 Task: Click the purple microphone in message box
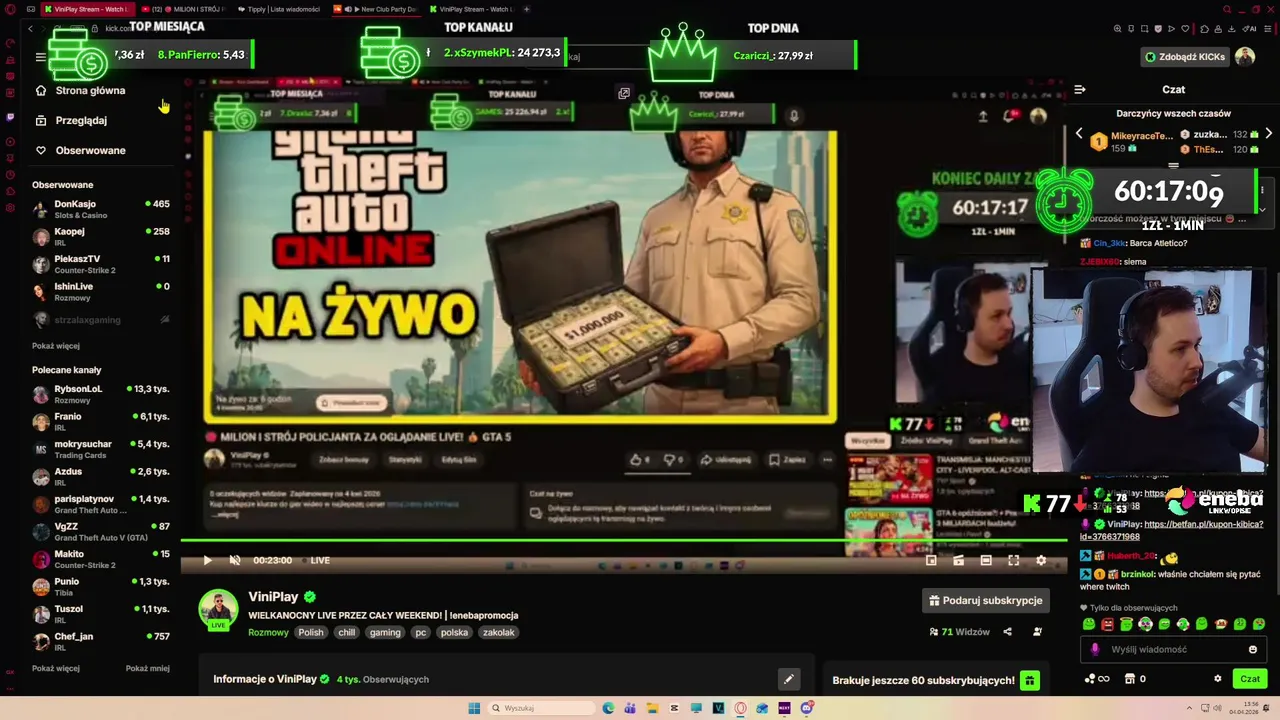tap(1095, 649)
